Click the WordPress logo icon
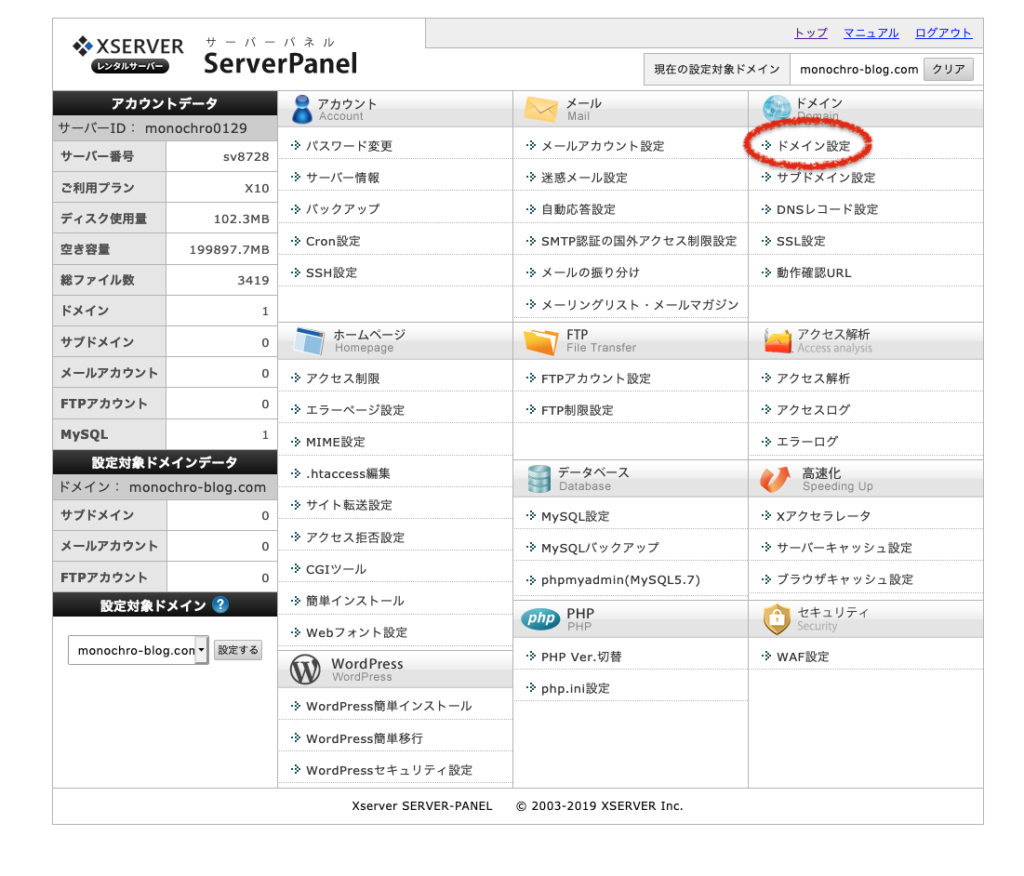Image resolution: width=1024 pixels, height=876 pixels. pyautogui.click(x=305, y=670)
